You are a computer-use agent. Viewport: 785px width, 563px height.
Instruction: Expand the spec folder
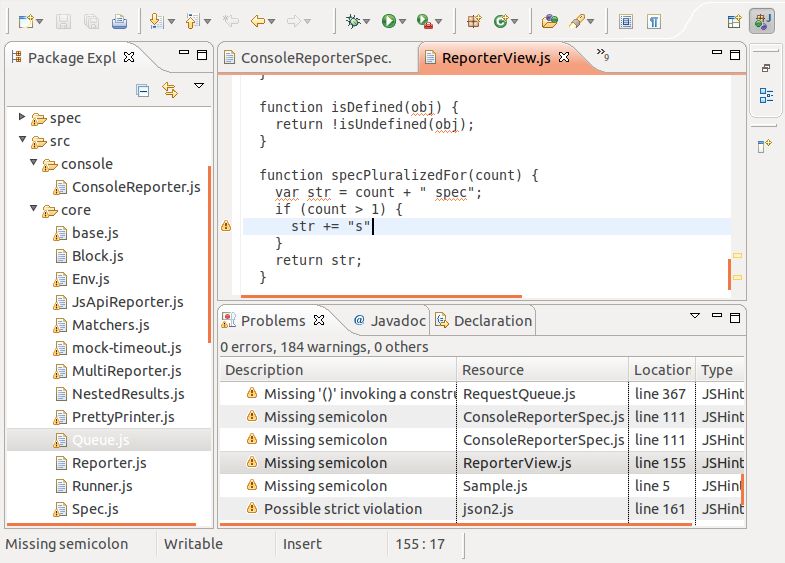pyautogui.click(x=22, y=117)
